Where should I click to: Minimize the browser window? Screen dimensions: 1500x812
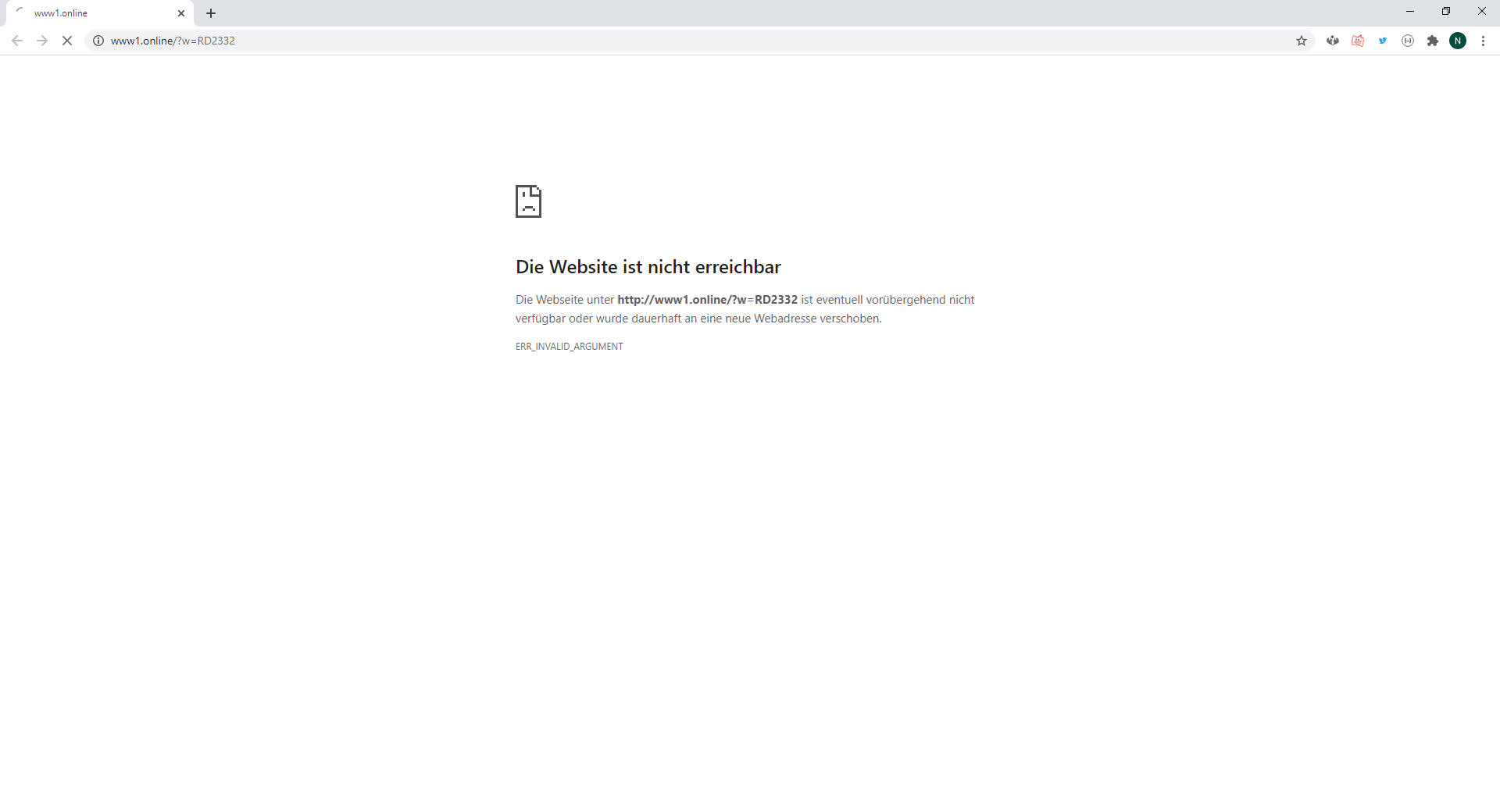[1410, 12]
